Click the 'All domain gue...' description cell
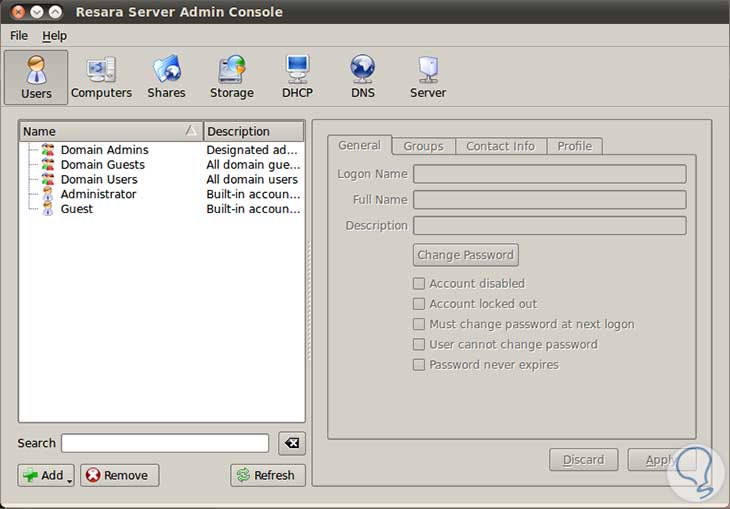Screen dimensions: 730x509 click(254, 164)
